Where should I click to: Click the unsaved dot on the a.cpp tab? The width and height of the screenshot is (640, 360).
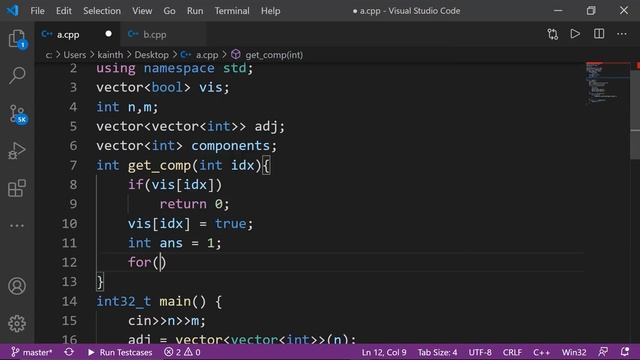click(x=108, y=34)
